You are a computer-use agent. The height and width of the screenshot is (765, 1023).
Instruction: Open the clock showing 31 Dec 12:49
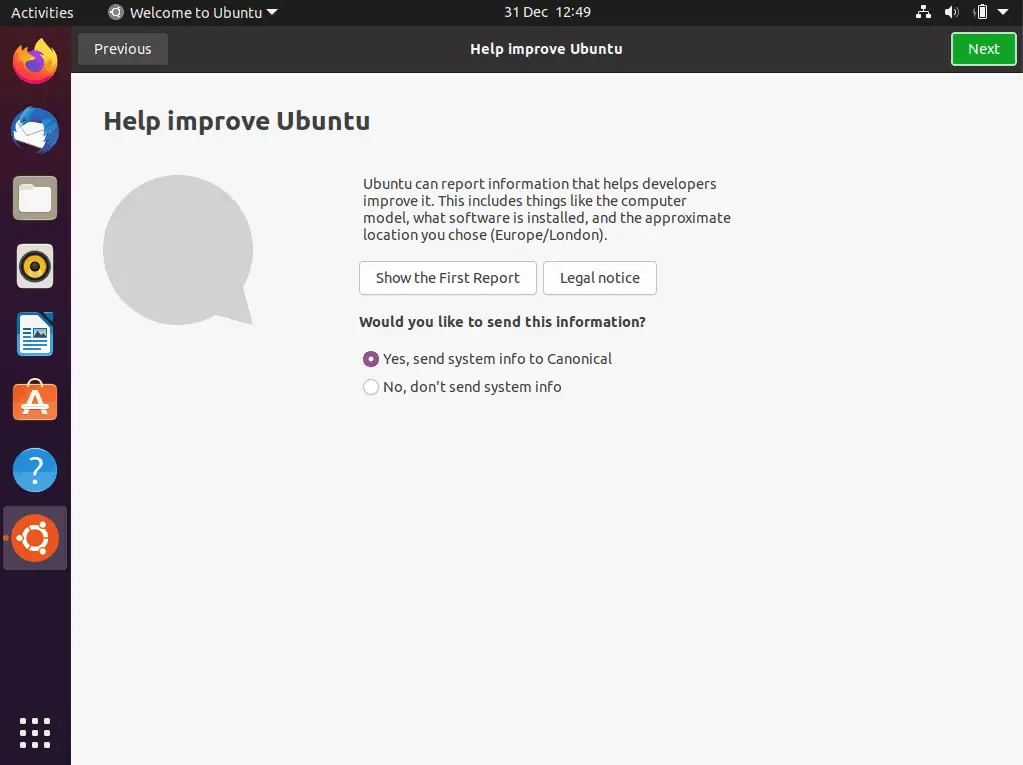point(547,12)
